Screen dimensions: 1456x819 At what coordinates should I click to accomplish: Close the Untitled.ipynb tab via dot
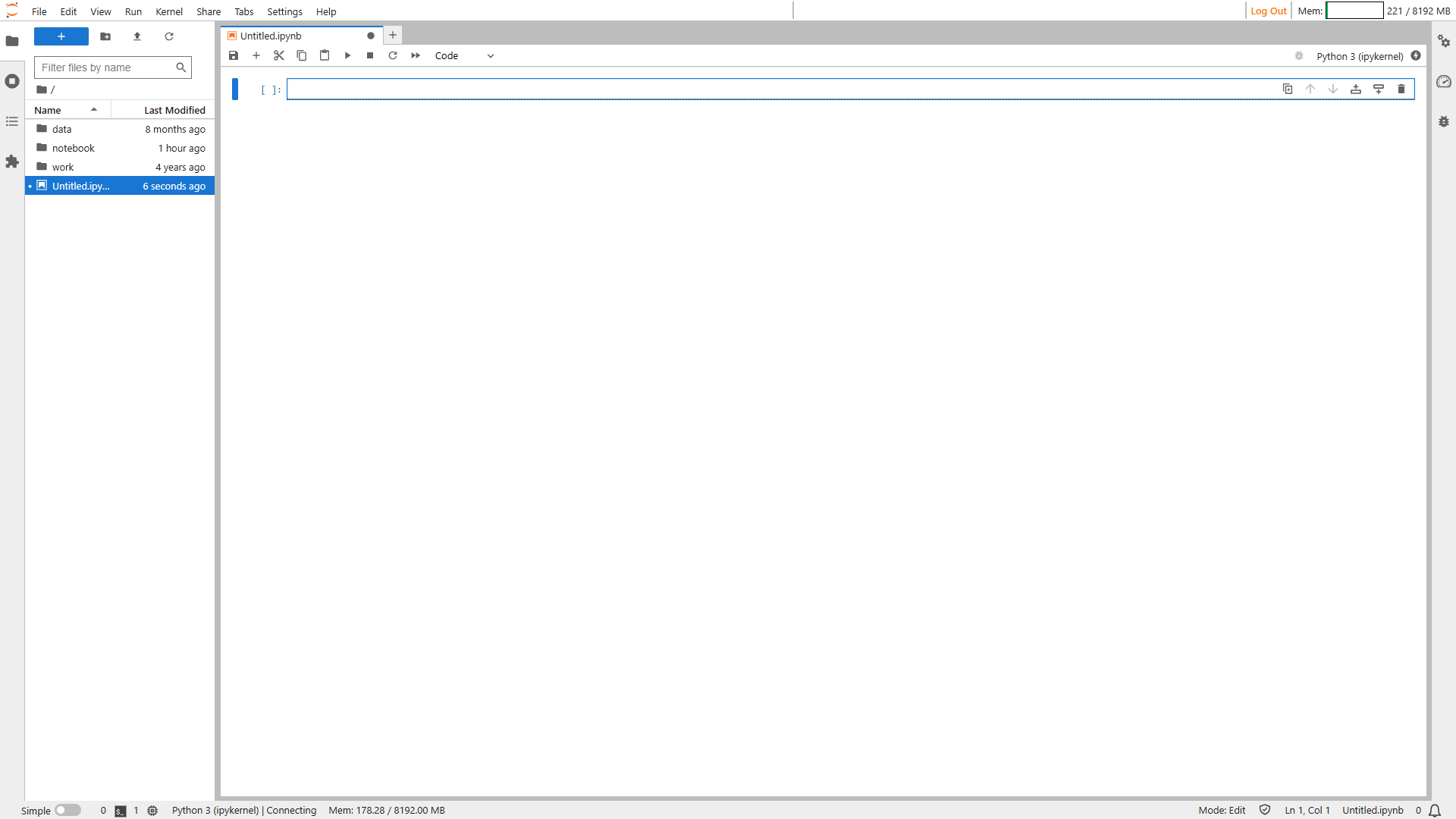coord(371,36)
